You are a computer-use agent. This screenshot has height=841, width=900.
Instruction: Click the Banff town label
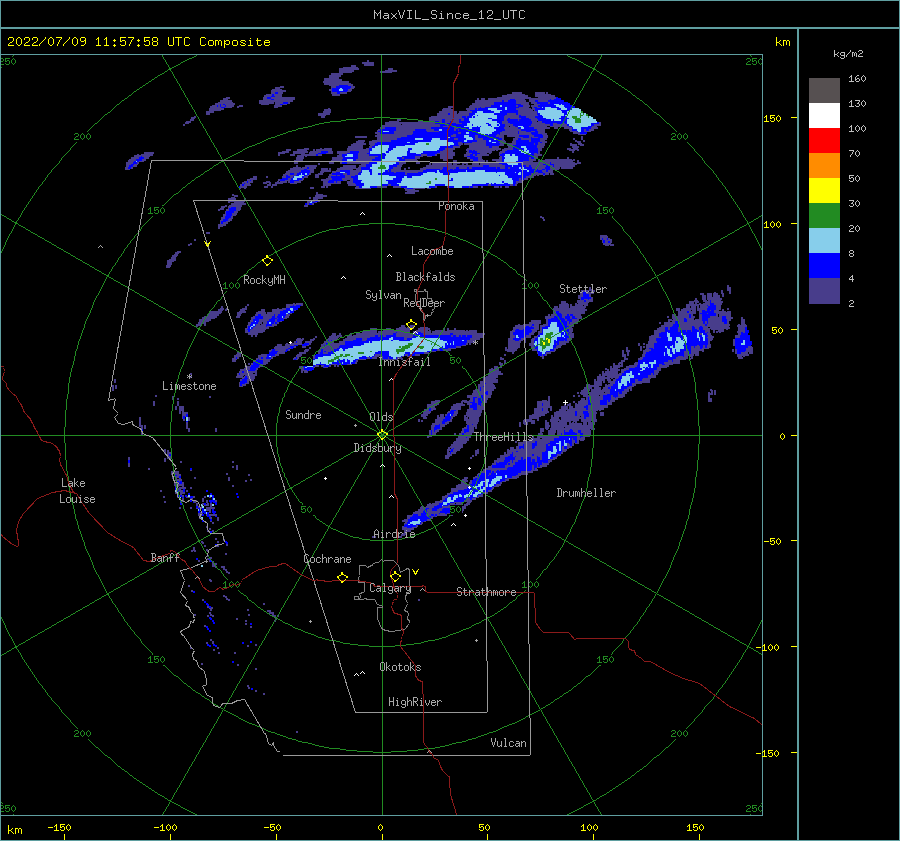[165, 557]
